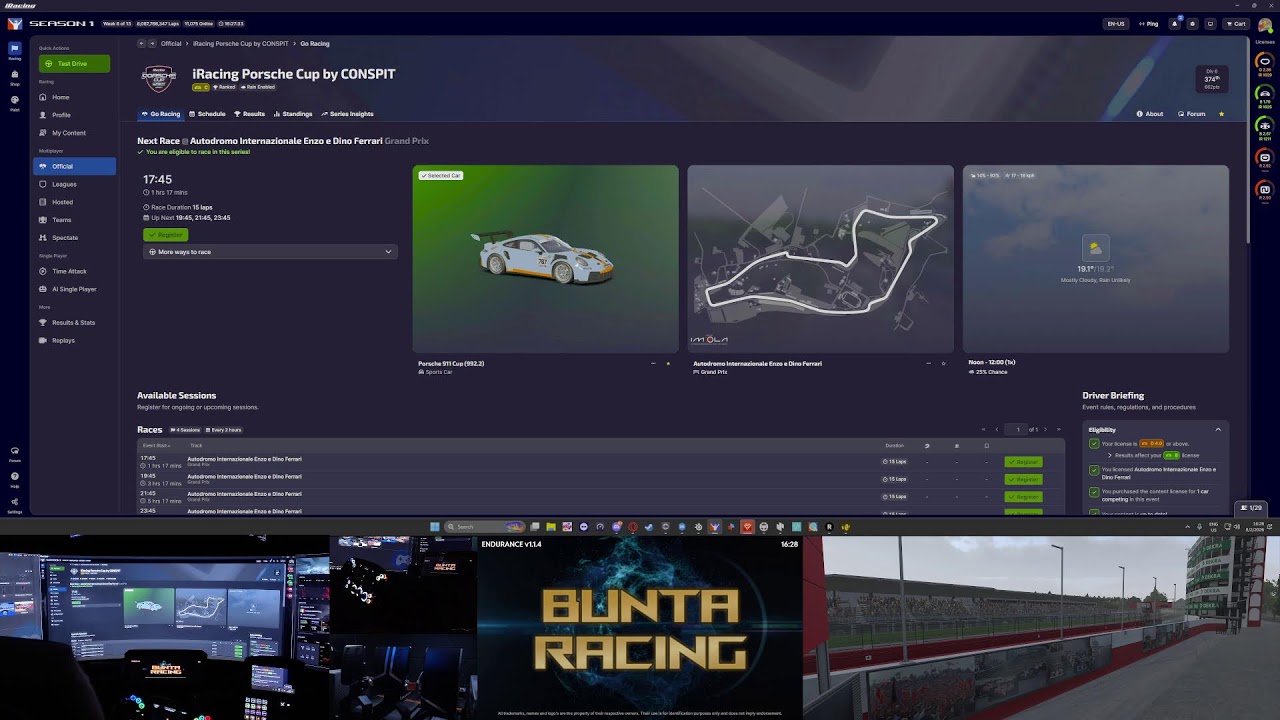Viewport: 1280px width, 720px height.
Task: Open Spectate in sidebar
Action: point(75,238)
